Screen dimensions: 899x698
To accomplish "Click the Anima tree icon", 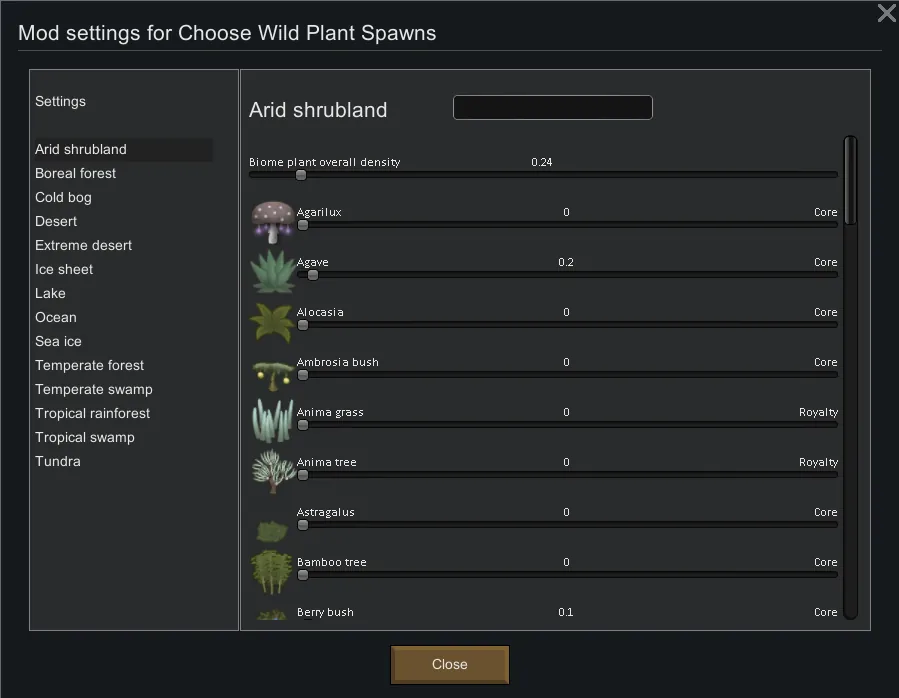I will (x=272, y=471).
